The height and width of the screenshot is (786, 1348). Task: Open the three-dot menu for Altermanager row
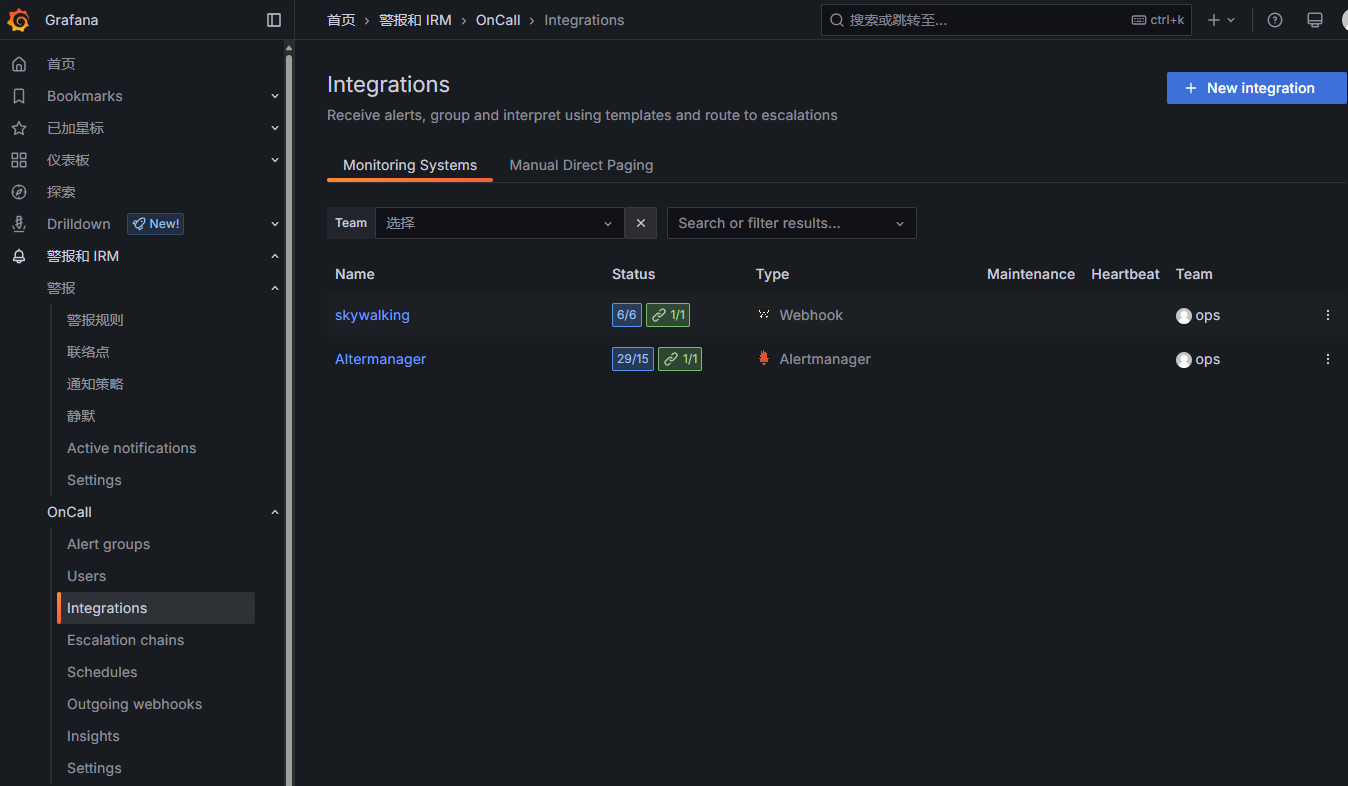[1328, 359]
